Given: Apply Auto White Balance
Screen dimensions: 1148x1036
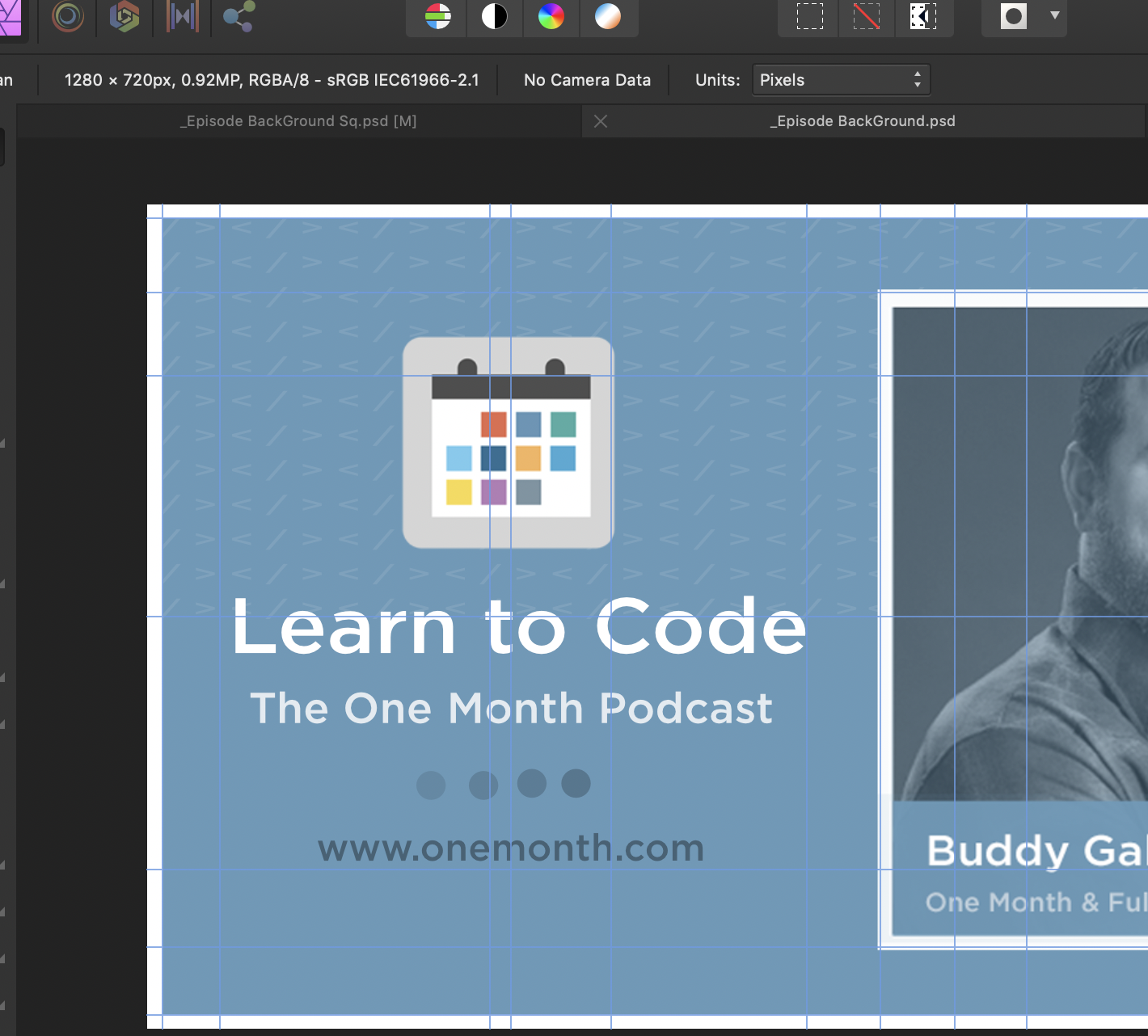Looking at the screenshot, I should click(607, 16).
